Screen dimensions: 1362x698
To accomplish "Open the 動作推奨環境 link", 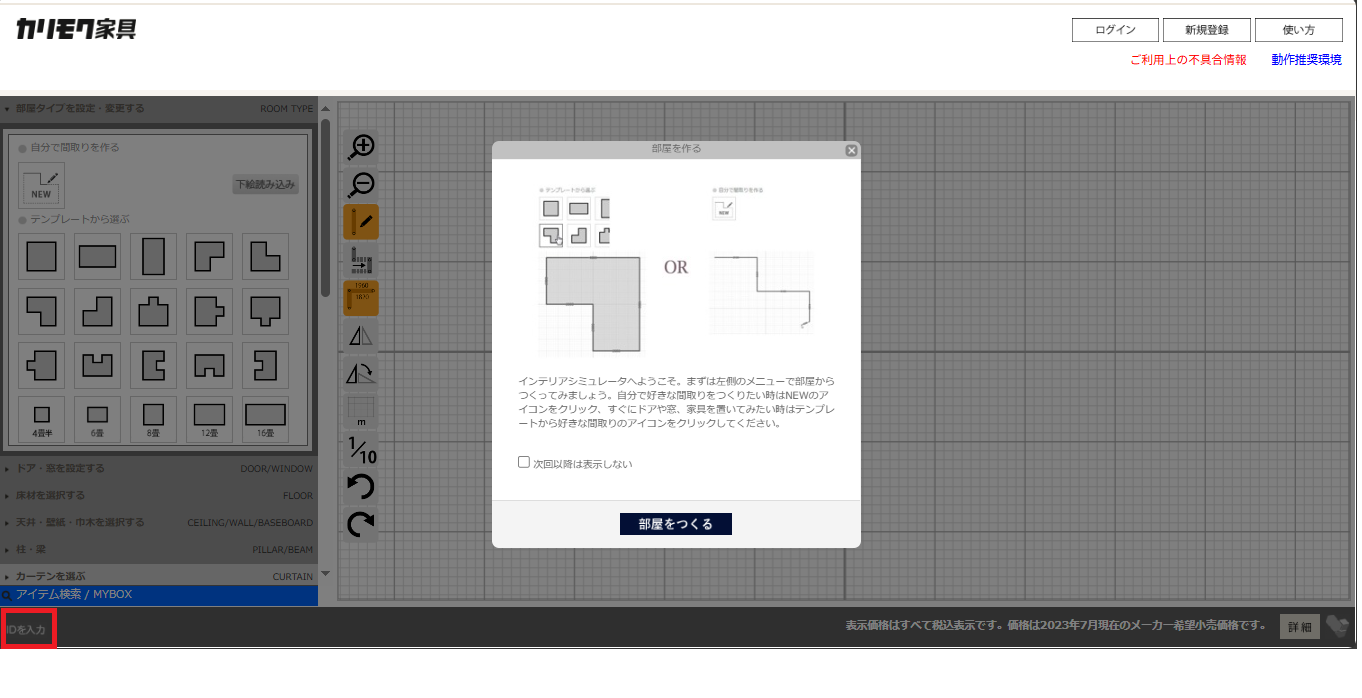I will (1306, 60).
